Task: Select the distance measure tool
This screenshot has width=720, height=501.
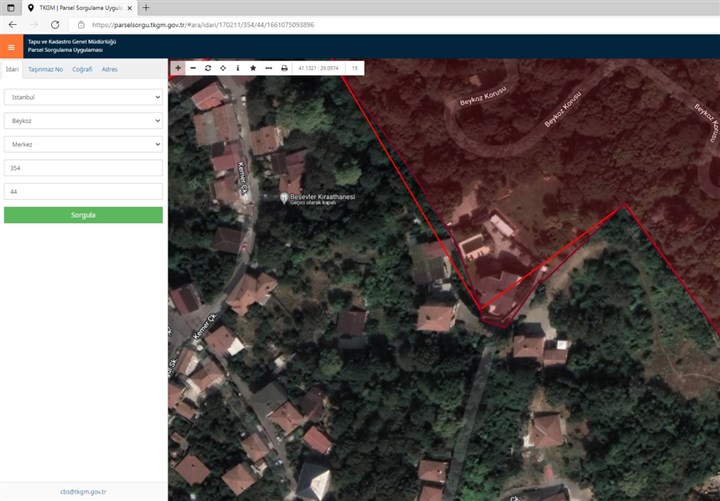Action: [x=268, y=68]
